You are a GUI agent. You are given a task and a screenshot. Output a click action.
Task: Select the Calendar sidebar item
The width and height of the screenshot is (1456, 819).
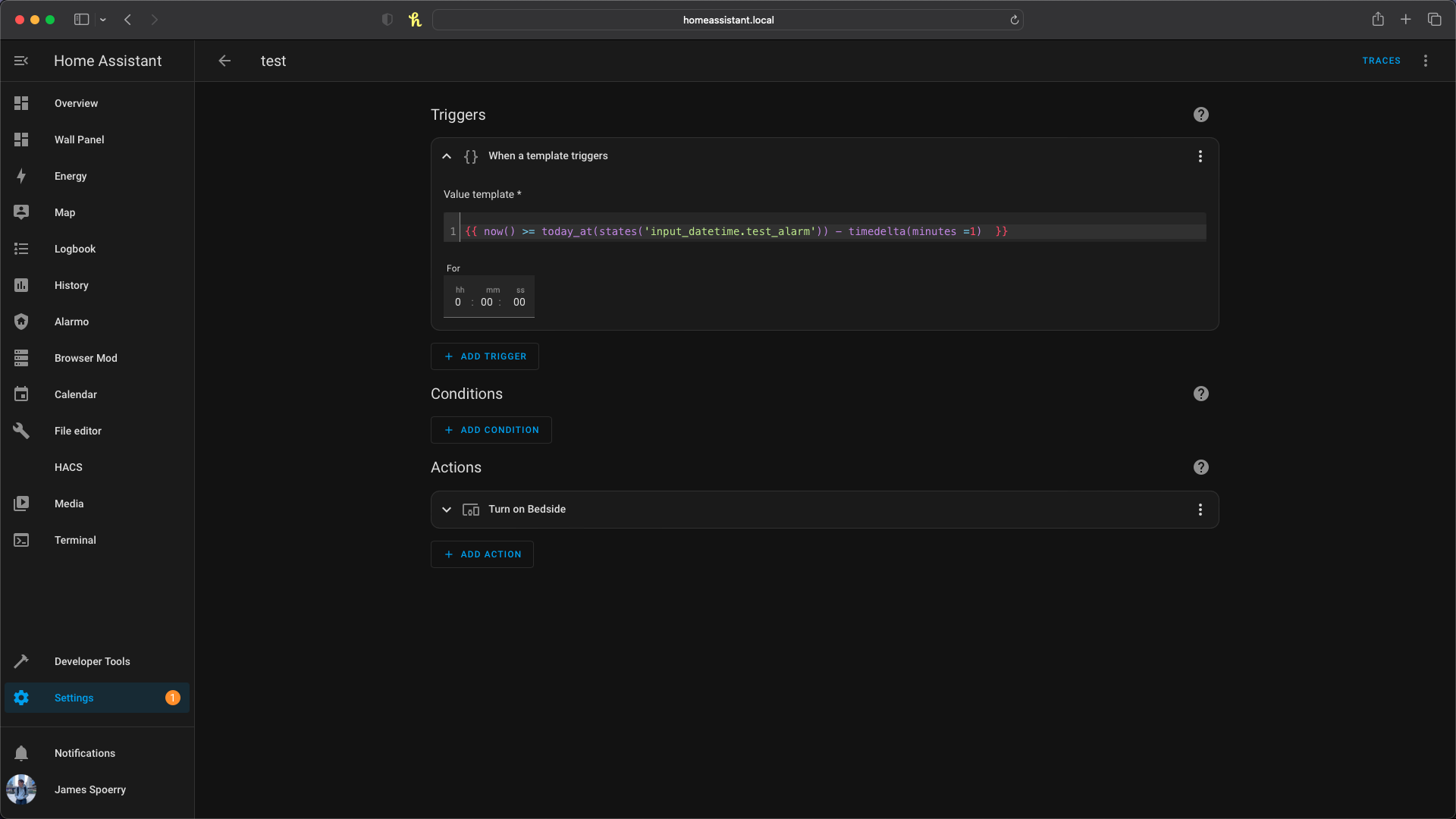tap(75, 394)
